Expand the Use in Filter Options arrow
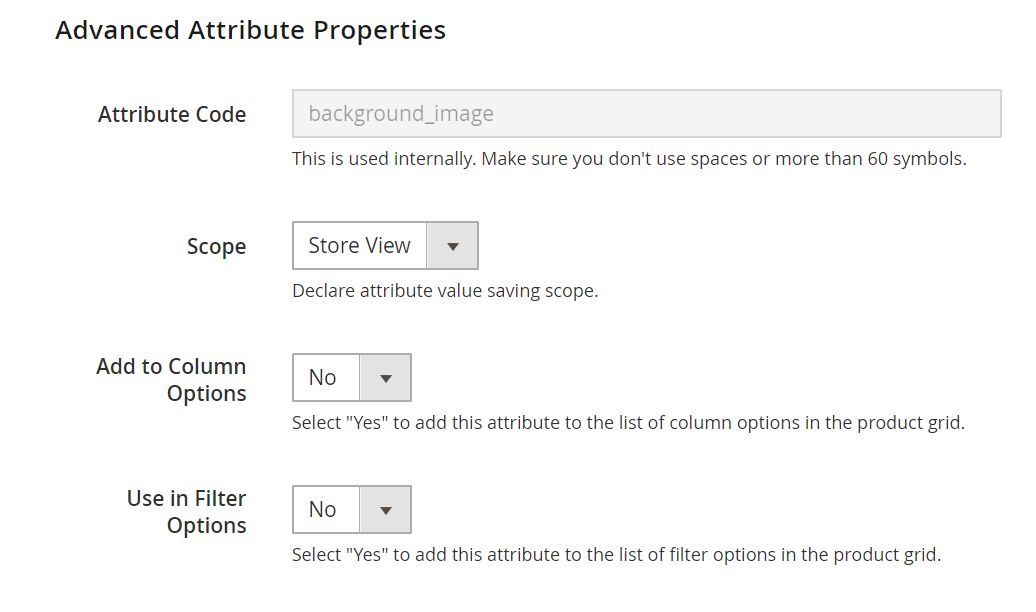Image resolution: width=1036 pixels, height=612 pixels. [385, 510]
